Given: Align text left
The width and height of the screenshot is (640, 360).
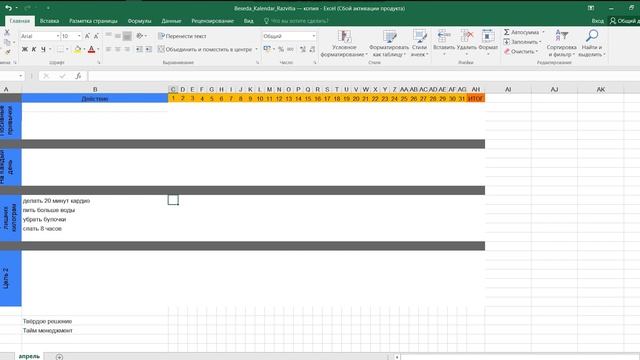Looking at the screenshot, I should click(109, 49).
